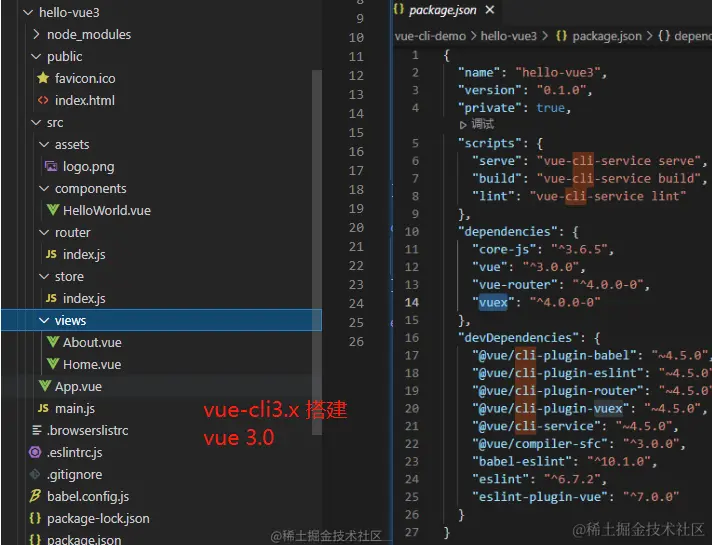Click the "serve" script on line 6

497,161
